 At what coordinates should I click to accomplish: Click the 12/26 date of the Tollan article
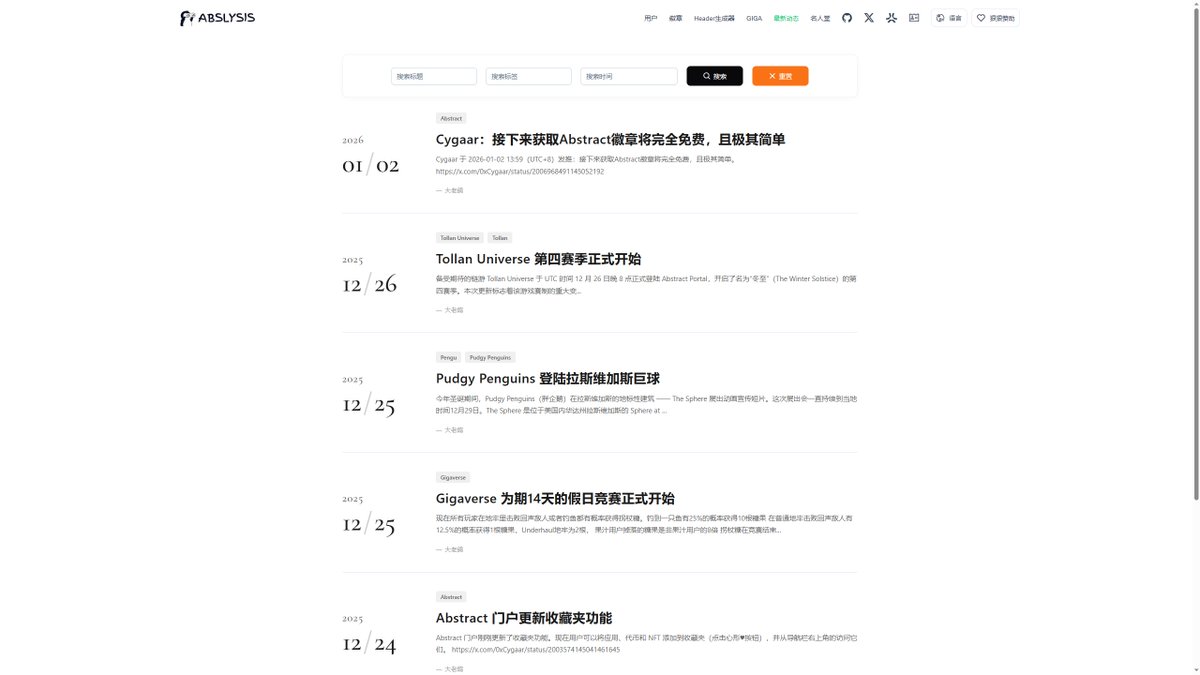coord(369,284)
